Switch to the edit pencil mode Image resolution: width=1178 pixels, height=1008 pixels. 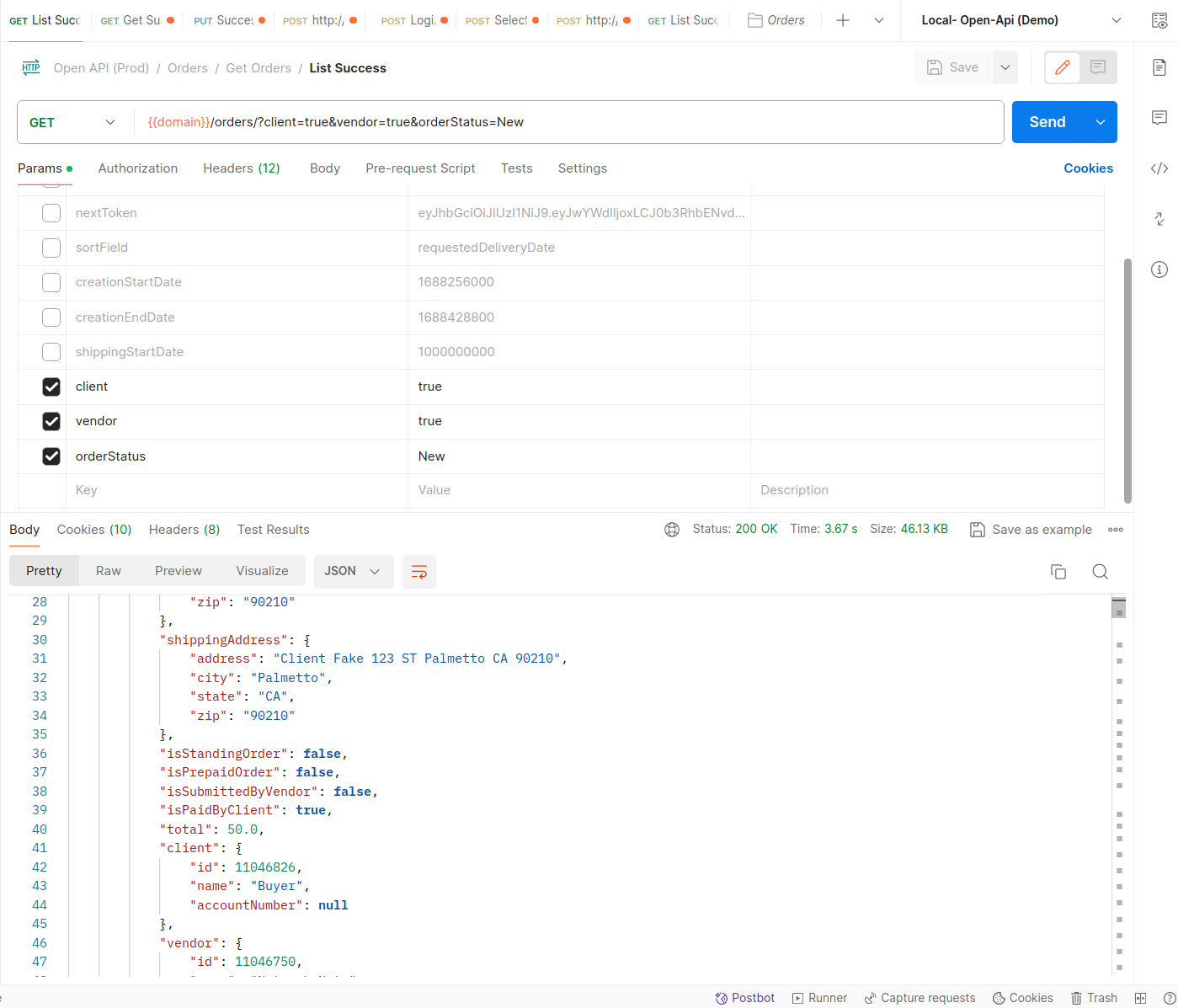[x=1063, y=67]
